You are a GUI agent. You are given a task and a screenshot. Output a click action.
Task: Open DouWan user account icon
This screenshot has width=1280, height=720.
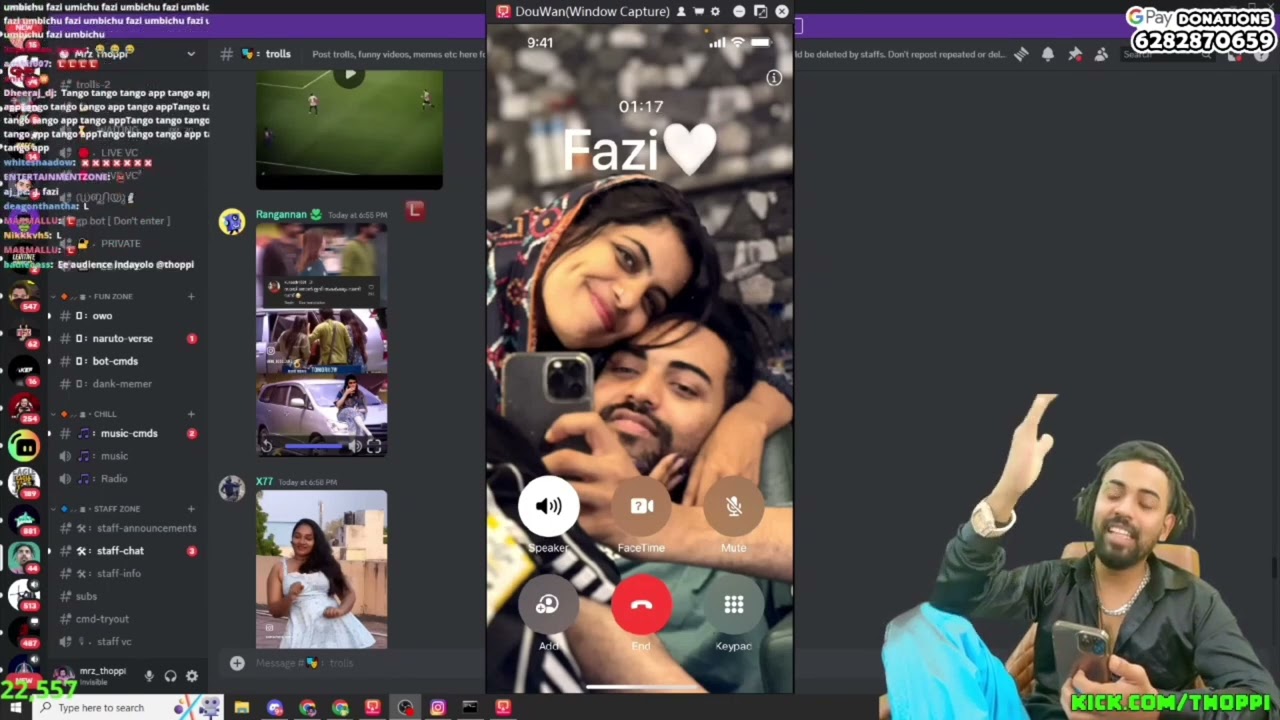point(681,11)
